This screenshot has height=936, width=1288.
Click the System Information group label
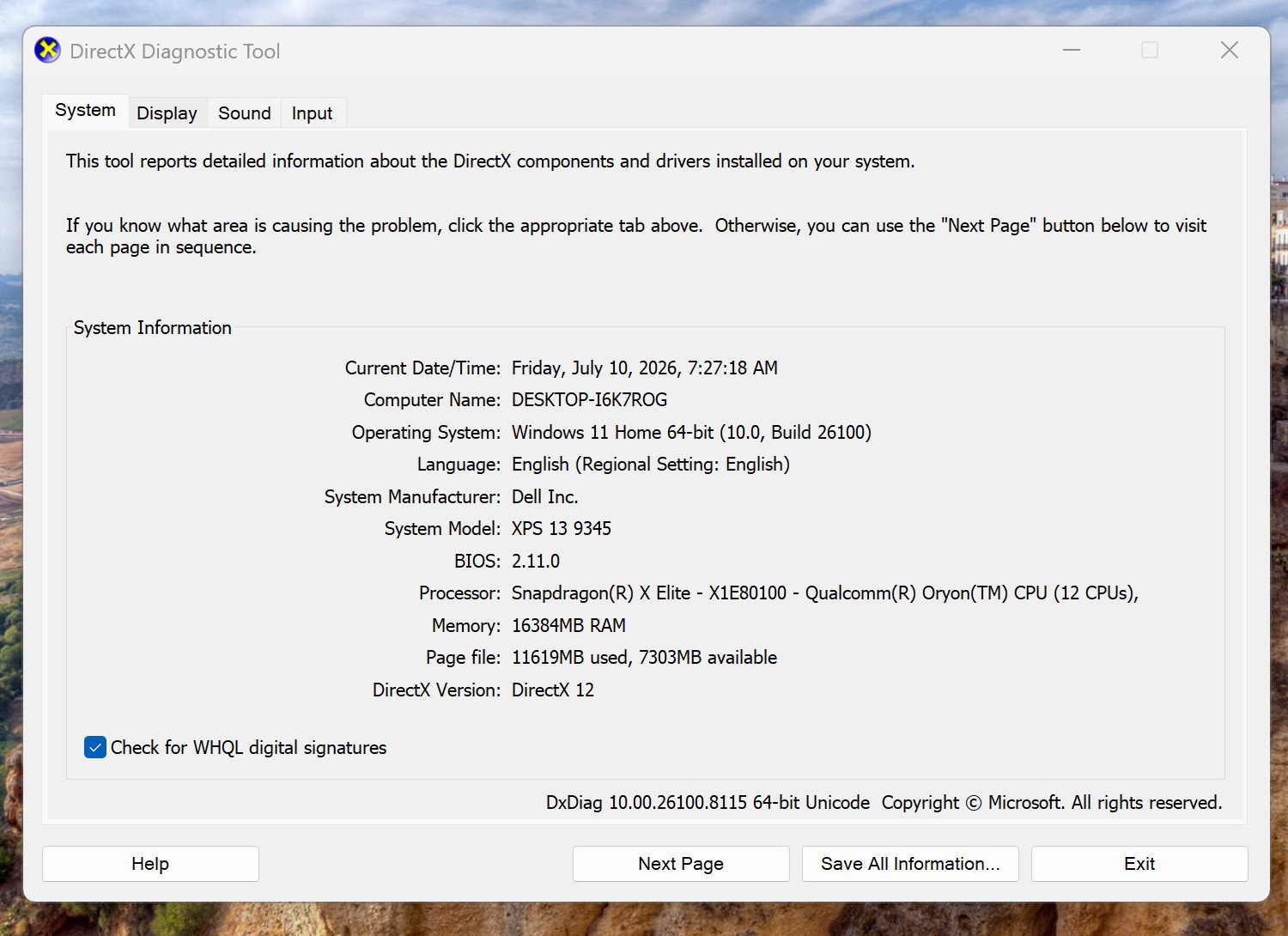click(153, 328)
